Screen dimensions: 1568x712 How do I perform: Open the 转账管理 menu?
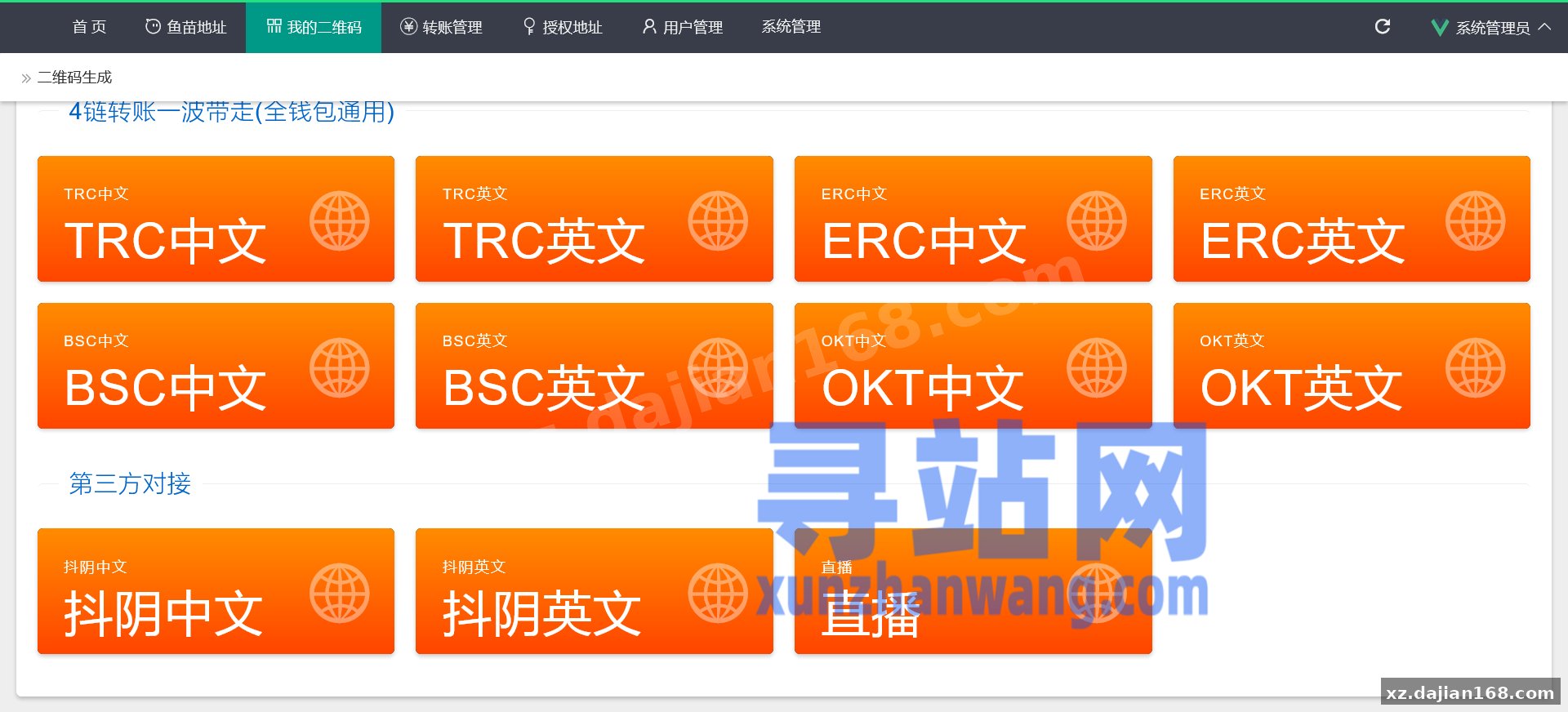tap(441, 27)
